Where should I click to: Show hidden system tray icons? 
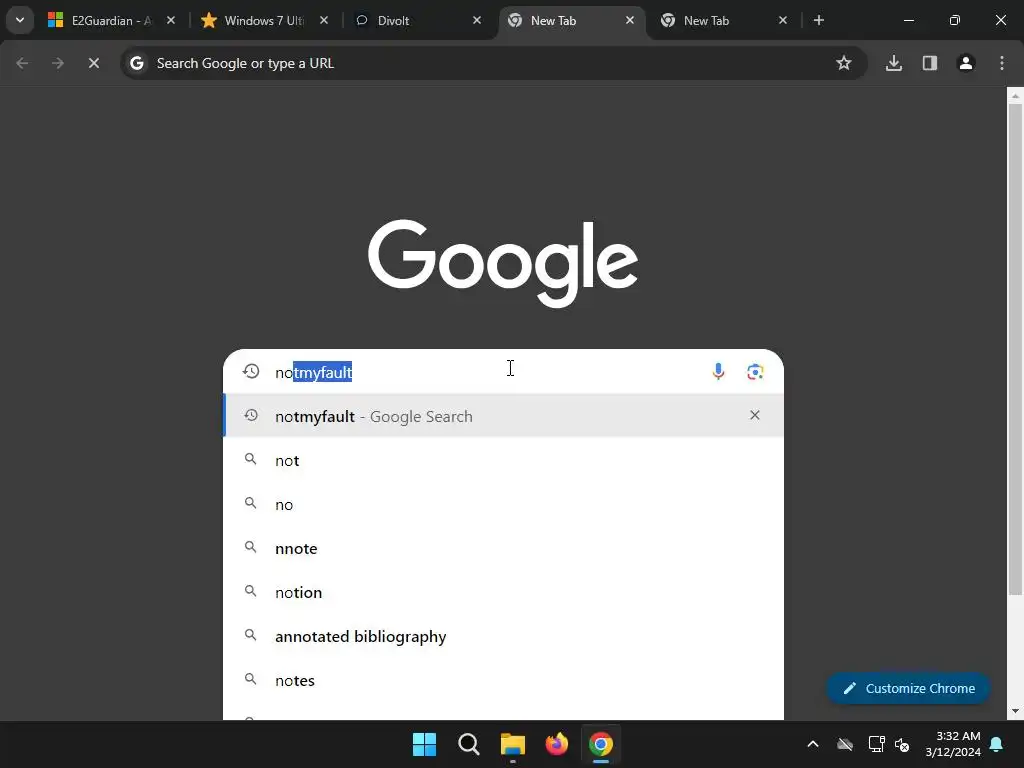[x=813, y=744]
